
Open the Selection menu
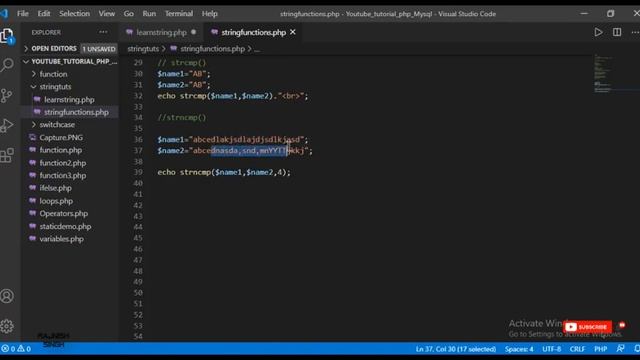pyautogui.click(x=74, y=13)
